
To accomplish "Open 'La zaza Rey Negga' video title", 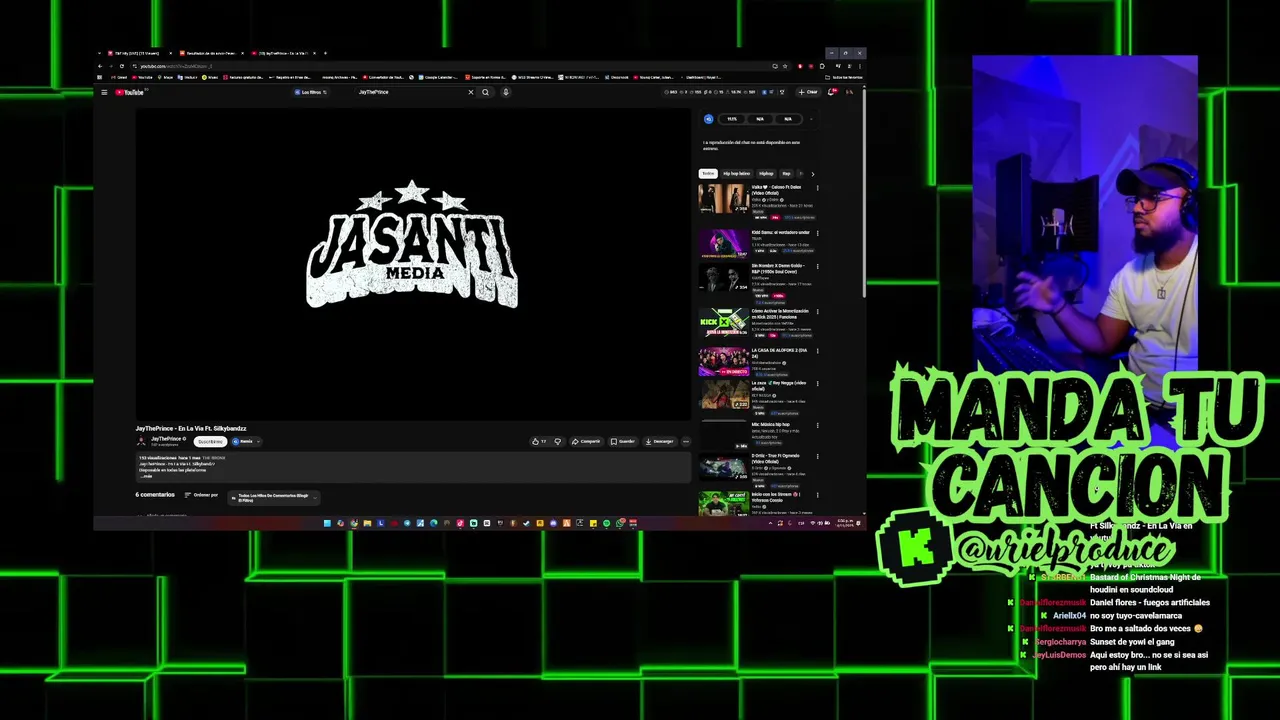I will 779,385.
